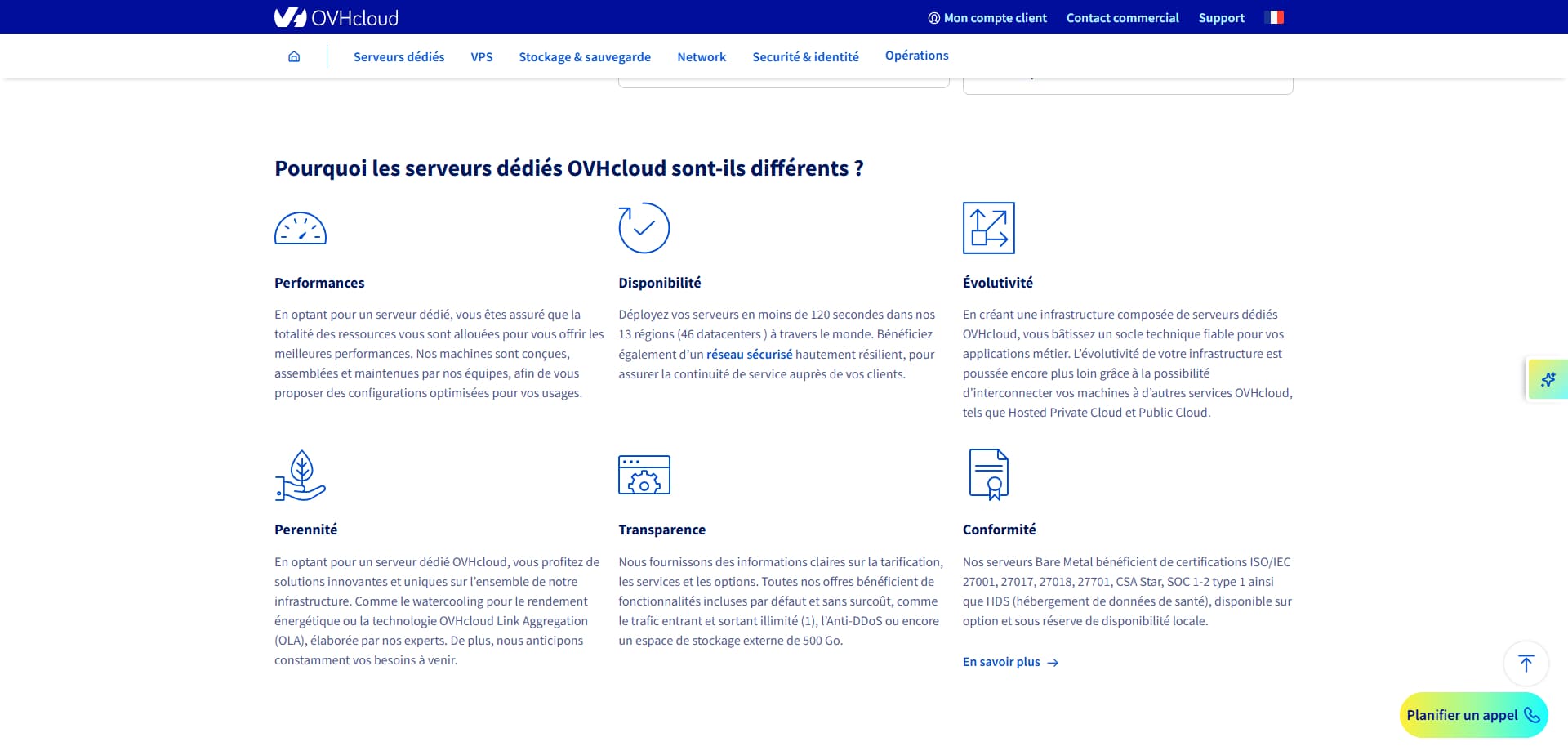
Task: Open the sparkle AI assistant side tab
Action: pyautogui.click(x=1548, y=379)
